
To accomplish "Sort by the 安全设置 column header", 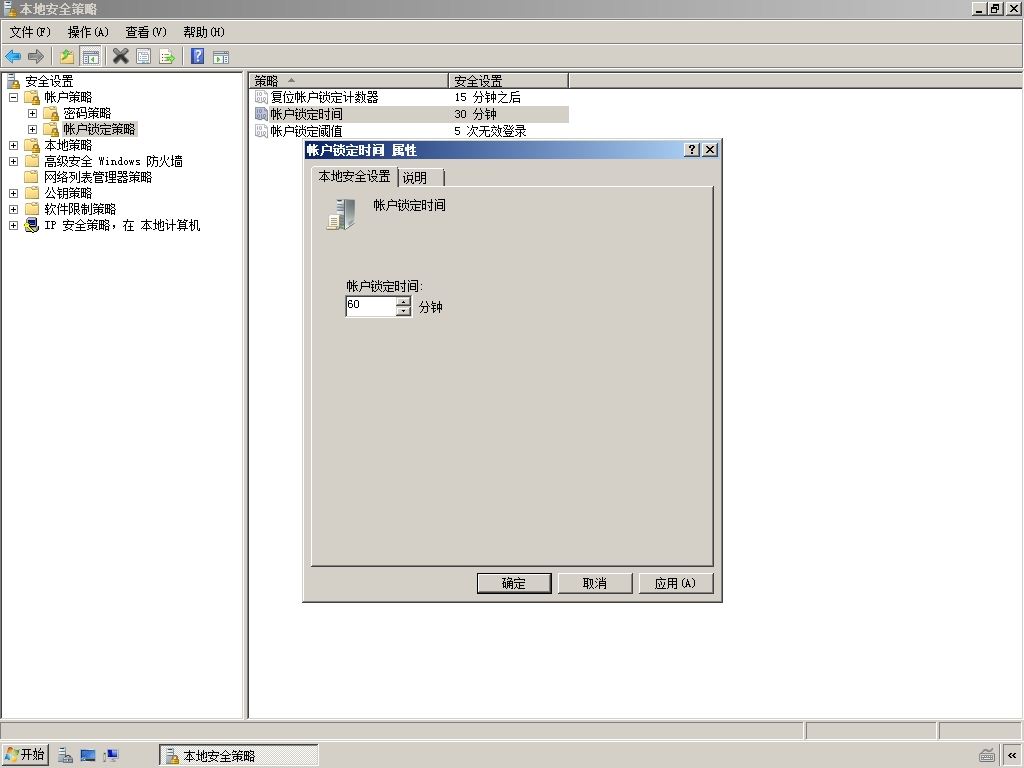I will 508,81.
